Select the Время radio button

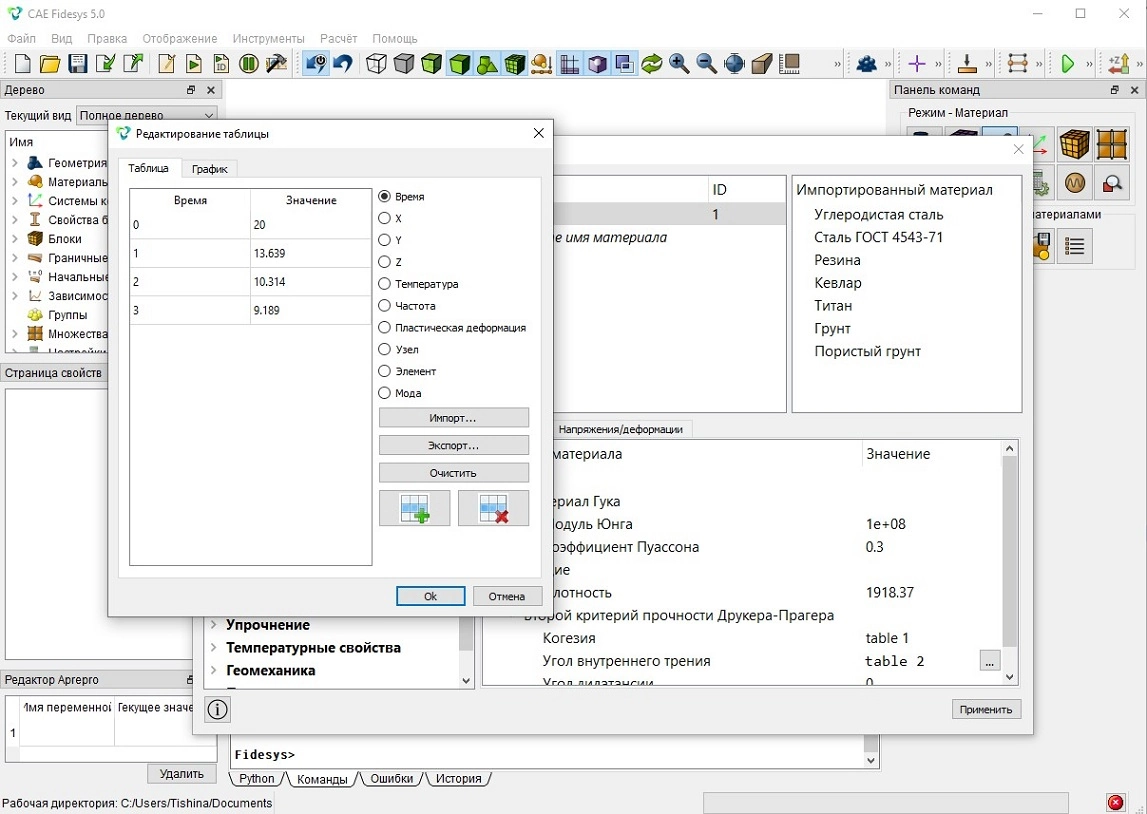[384, 197]
